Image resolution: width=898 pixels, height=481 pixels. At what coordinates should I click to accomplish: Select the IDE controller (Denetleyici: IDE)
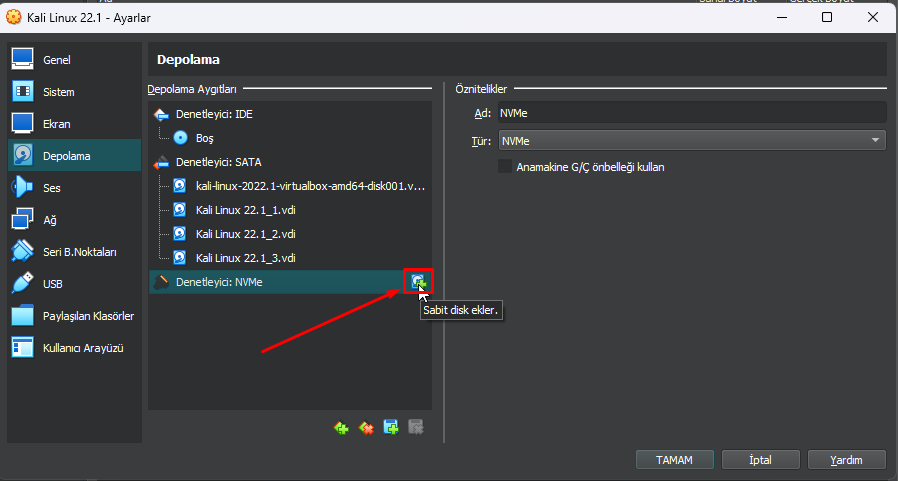point(290,114)
